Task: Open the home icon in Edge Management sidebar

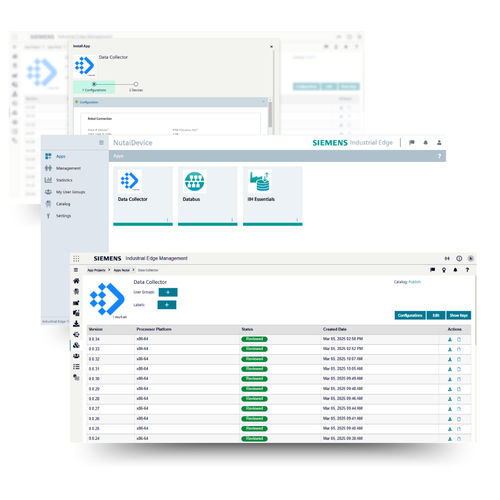Action: [76, 281]
